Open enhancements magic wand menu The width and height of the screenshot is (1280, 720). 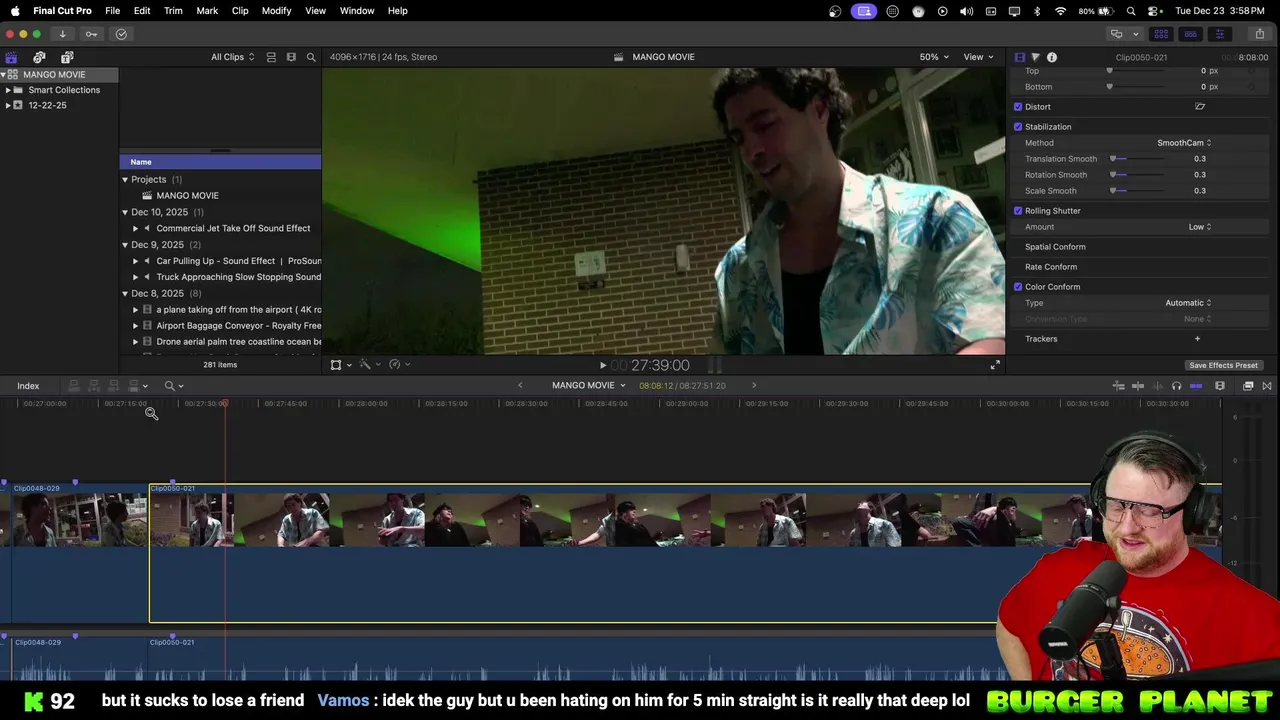click(369, 365)
